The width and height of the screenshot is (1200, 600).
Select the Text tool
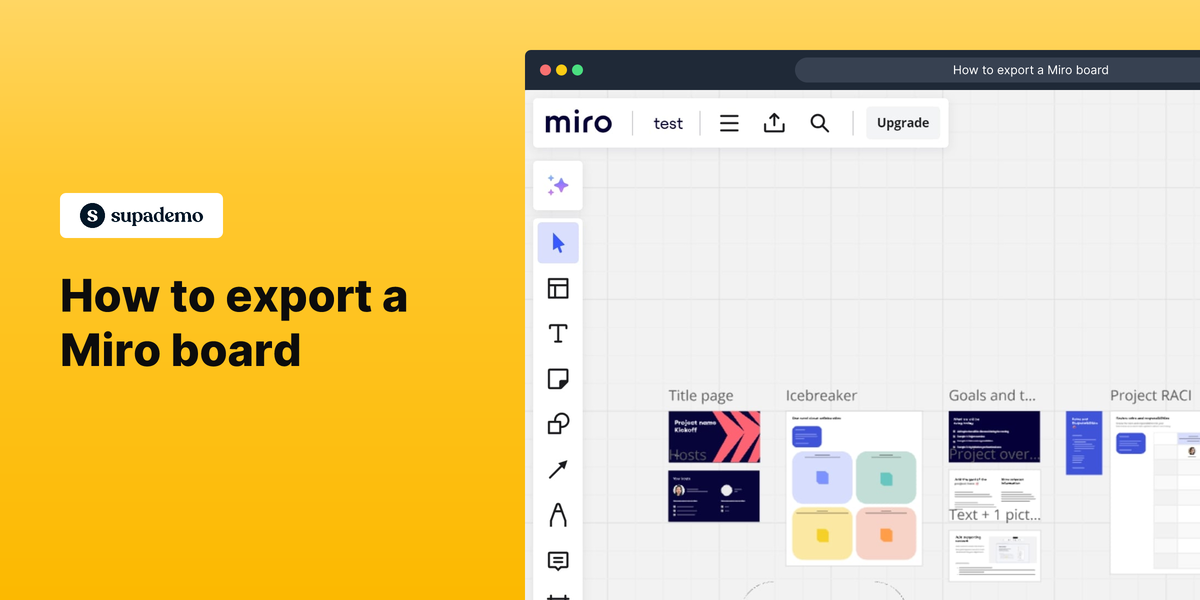pyautogui.click(x=558, y=334)
